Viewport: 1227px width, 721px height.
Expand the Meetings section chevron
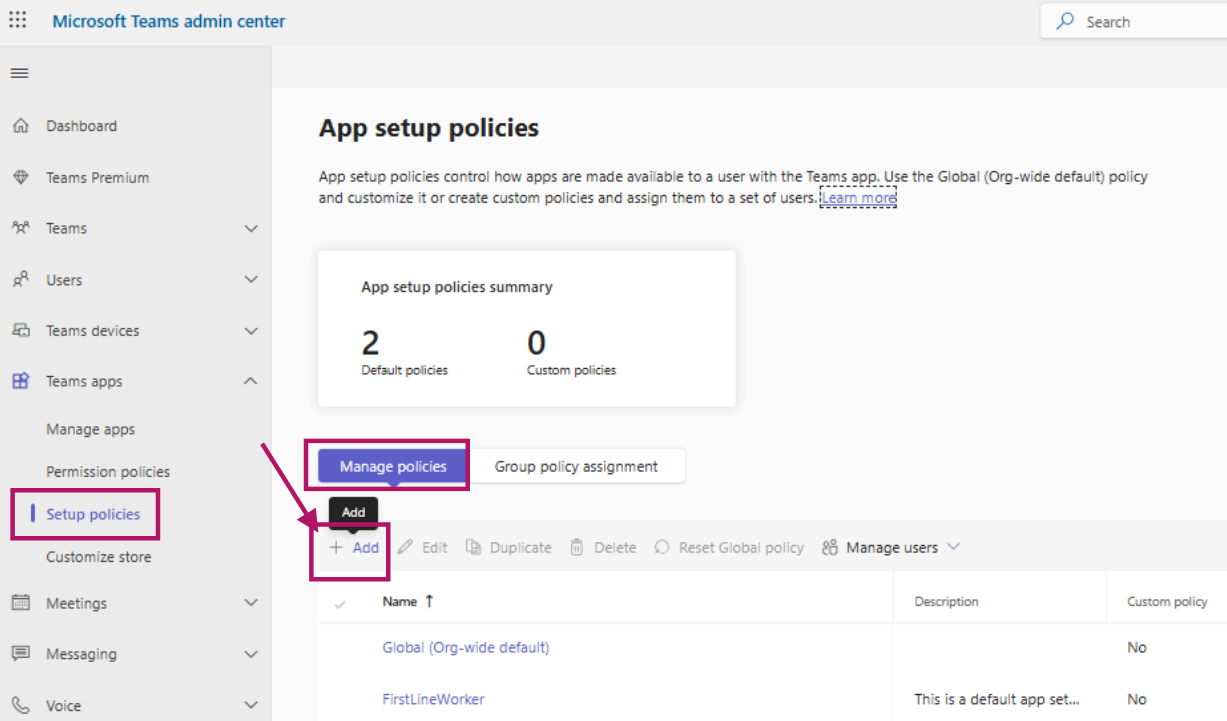[x=251, y=603]
